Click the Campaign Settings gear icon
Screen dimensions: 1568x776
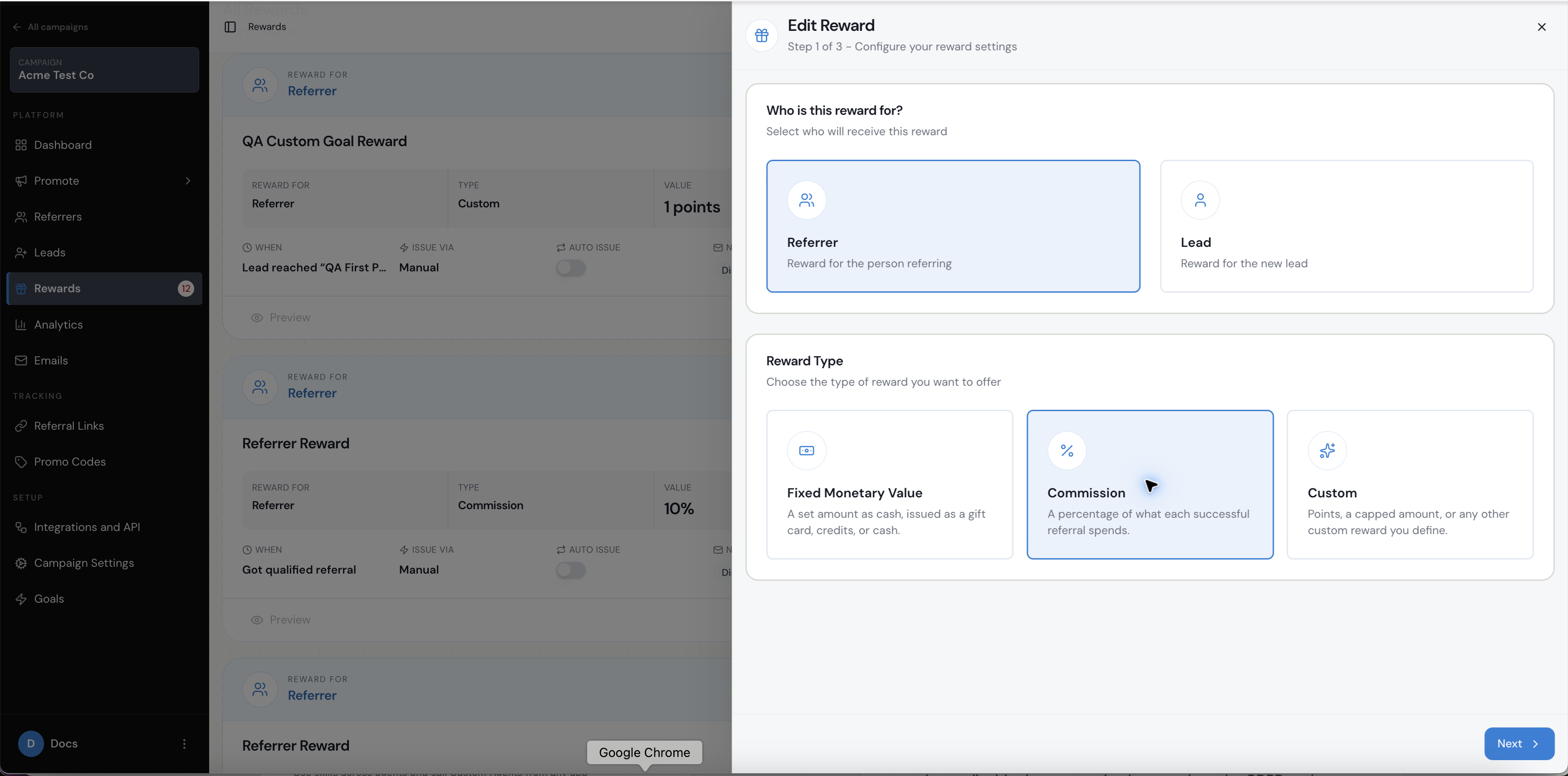coord(21,563)
